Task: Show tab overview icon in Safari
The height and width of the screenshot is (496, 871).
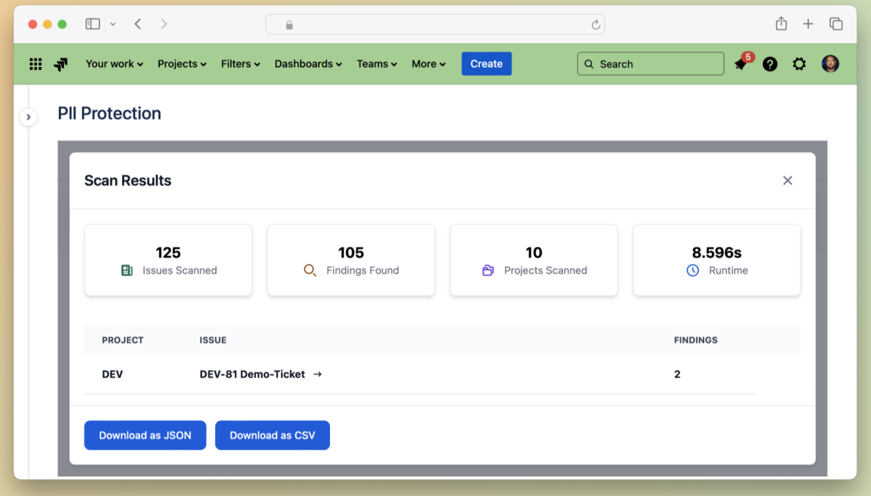Action: (x=836, y=24)
